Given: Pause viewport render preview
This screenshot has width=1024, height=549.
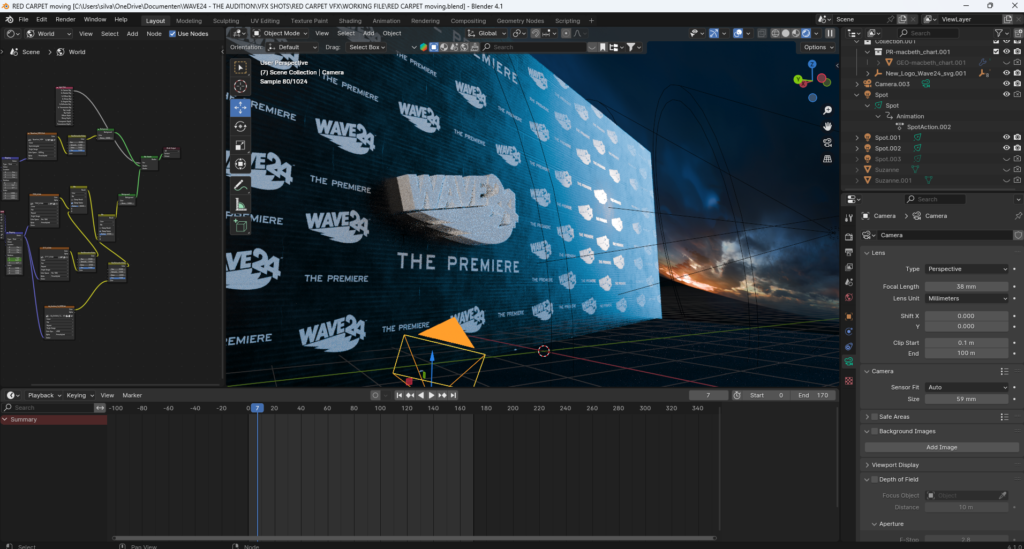Looking at the screenshot, I should (830, 33).
